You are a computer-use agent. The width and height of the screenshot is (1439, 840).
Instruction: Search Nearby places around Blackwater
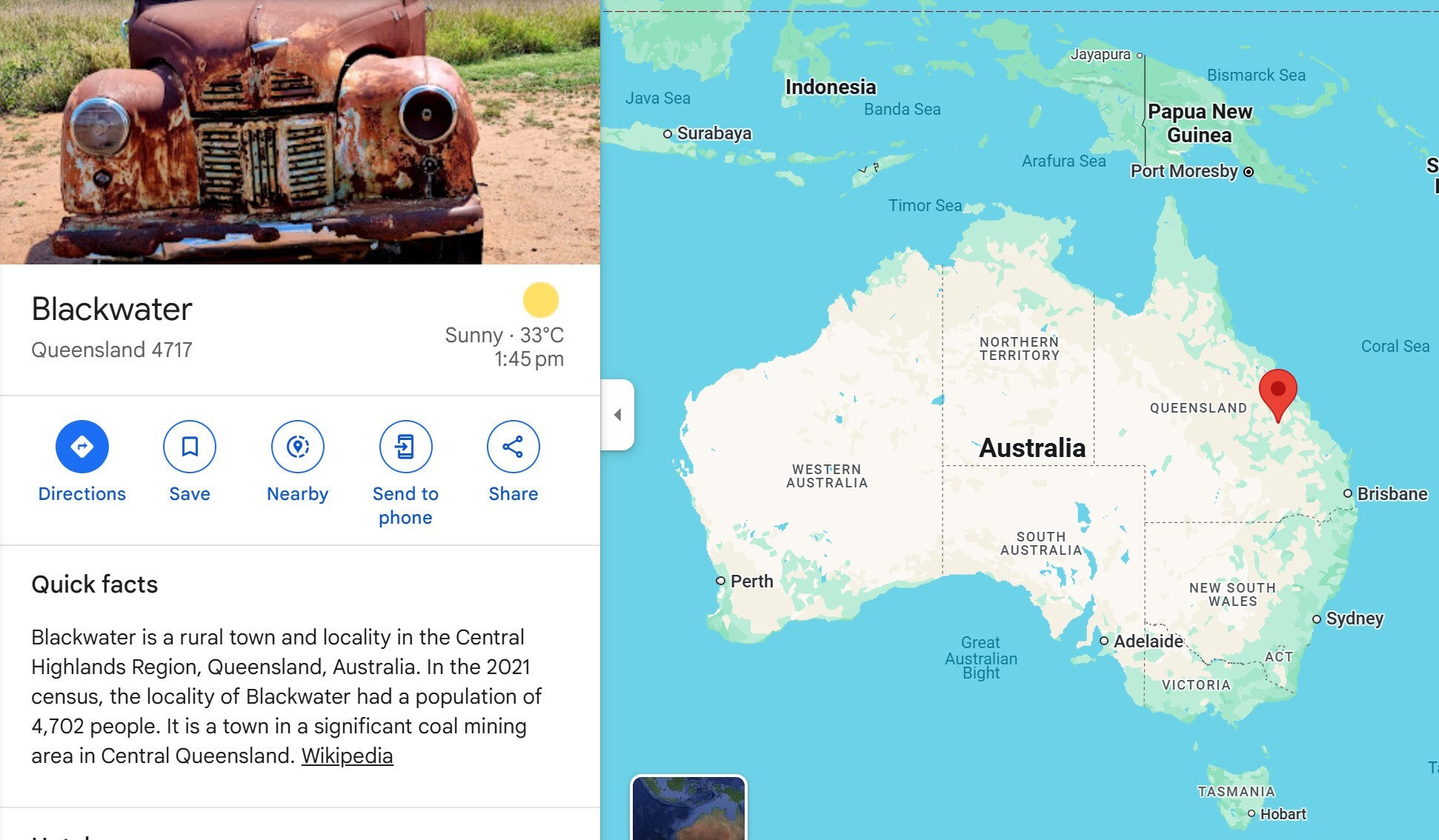pyautogui.click(x=298, y=447)
